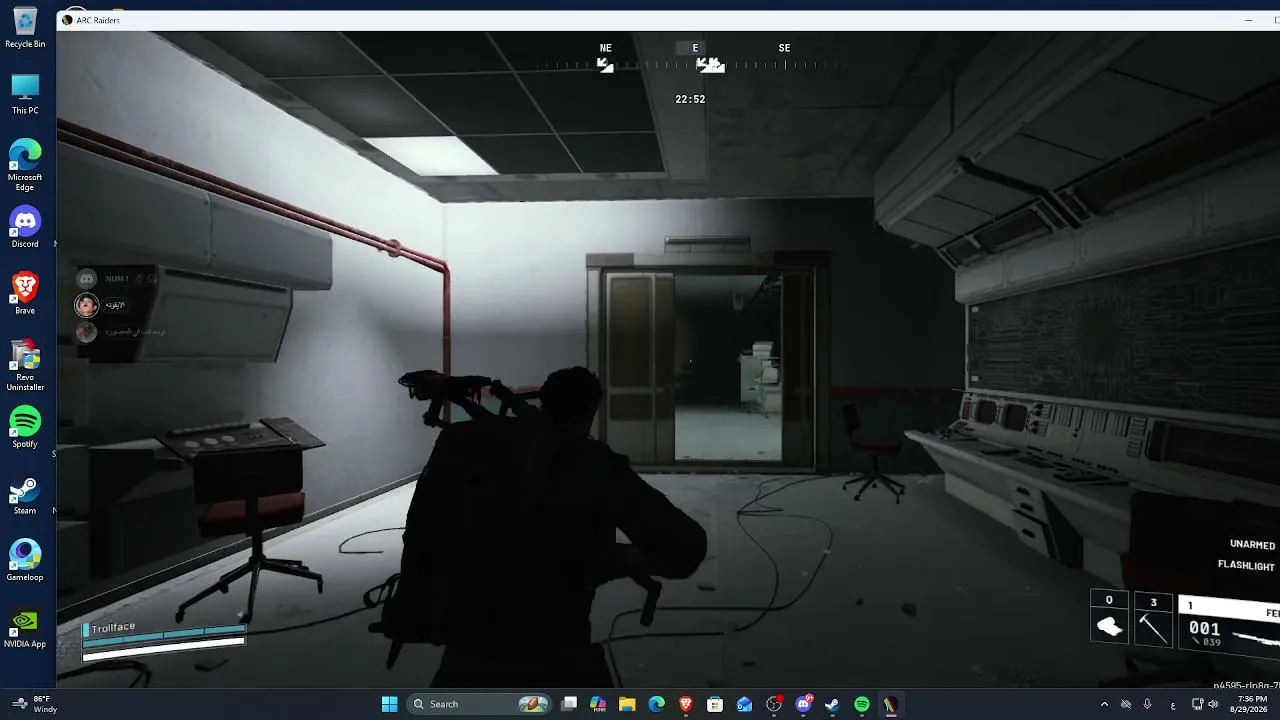Open Task View on the taskbar
The width and height of the screenshot is (1280, 720).
point(569,704)
